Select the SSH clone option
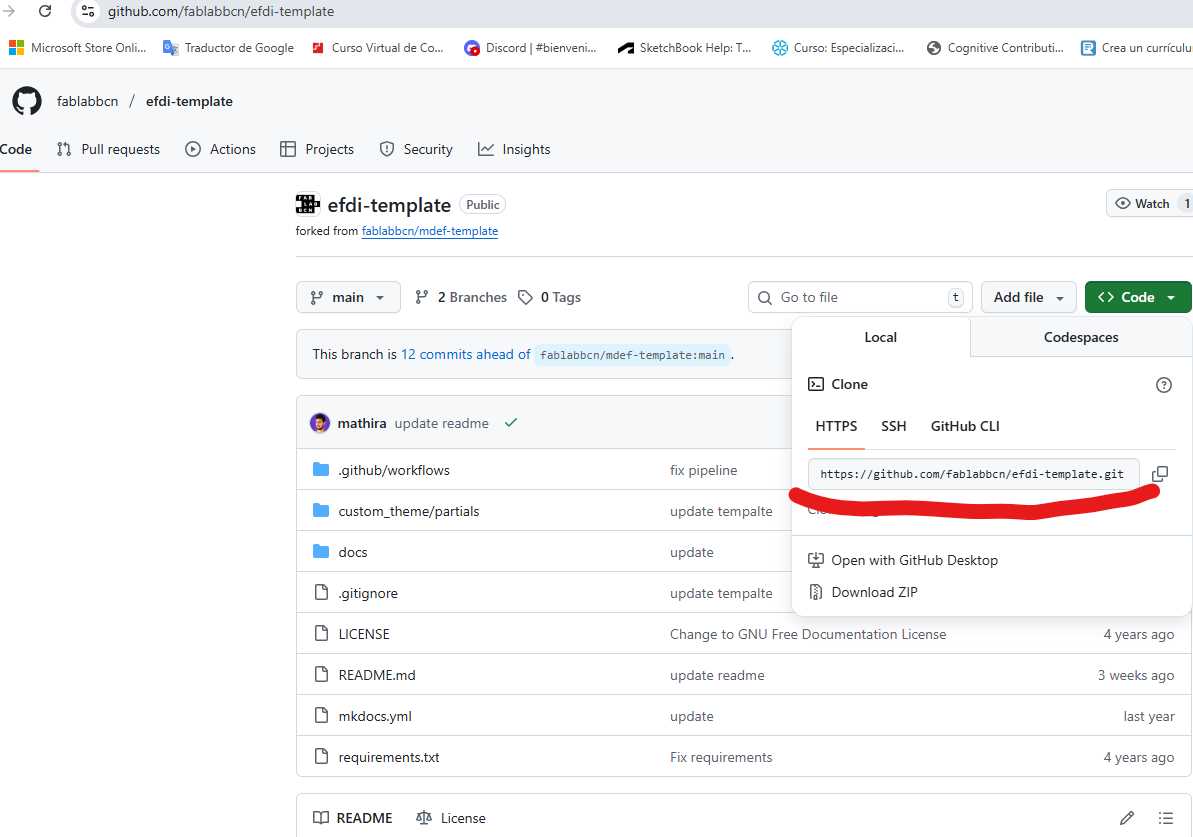The height and width of the screenshot is (837, 1193). pos(893,426)
